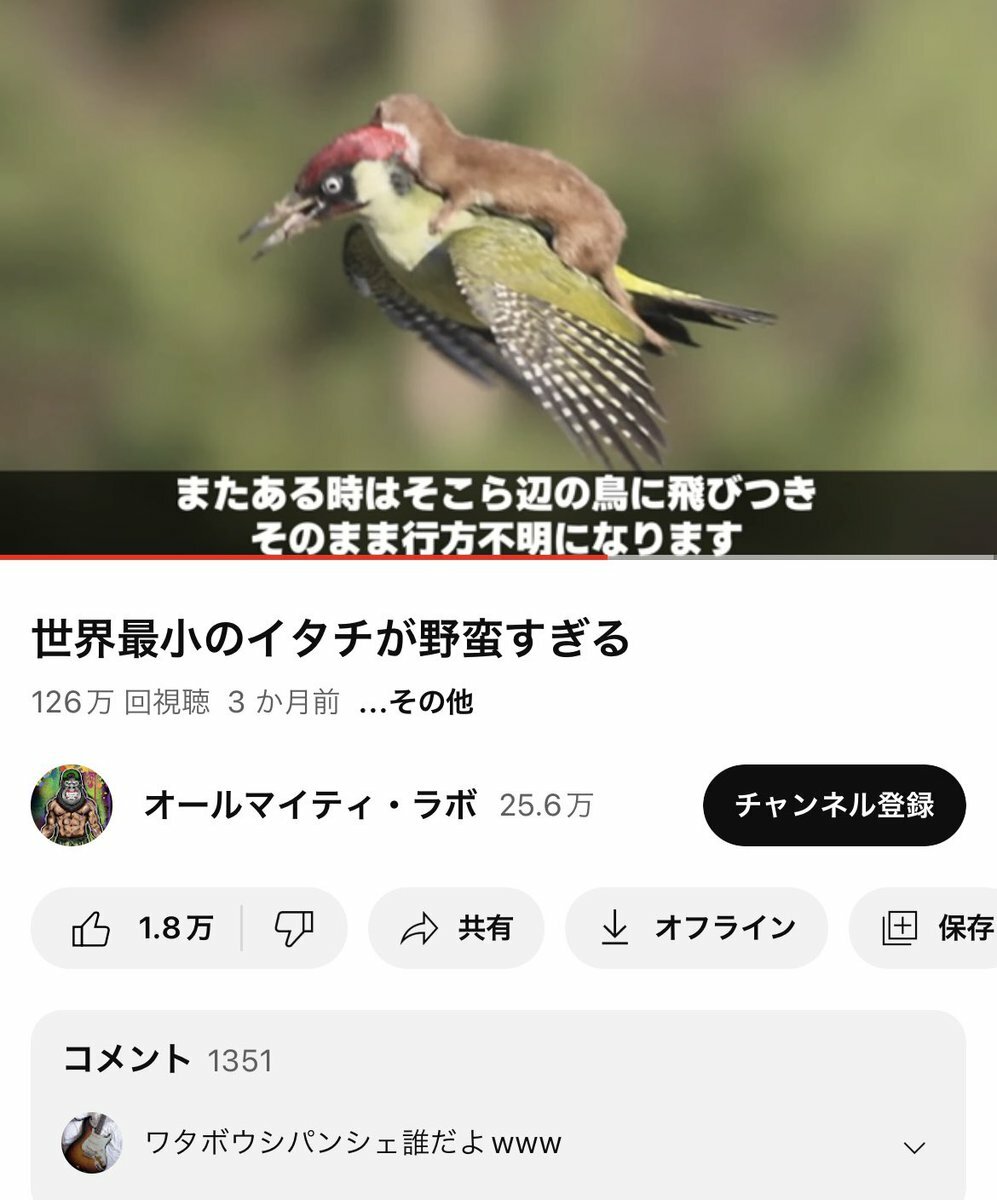Tap the guitar commenter avatar

pyautogui.click(x=92, y=1142)
